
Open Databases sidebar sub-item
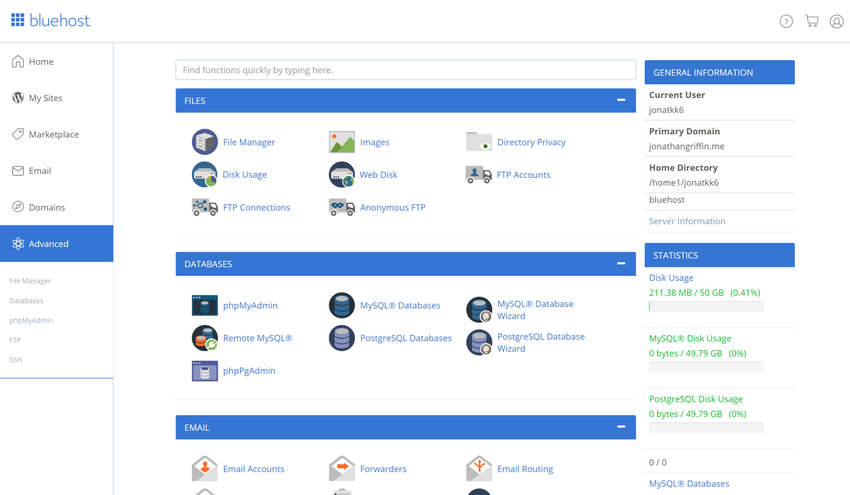pos(26,300)
